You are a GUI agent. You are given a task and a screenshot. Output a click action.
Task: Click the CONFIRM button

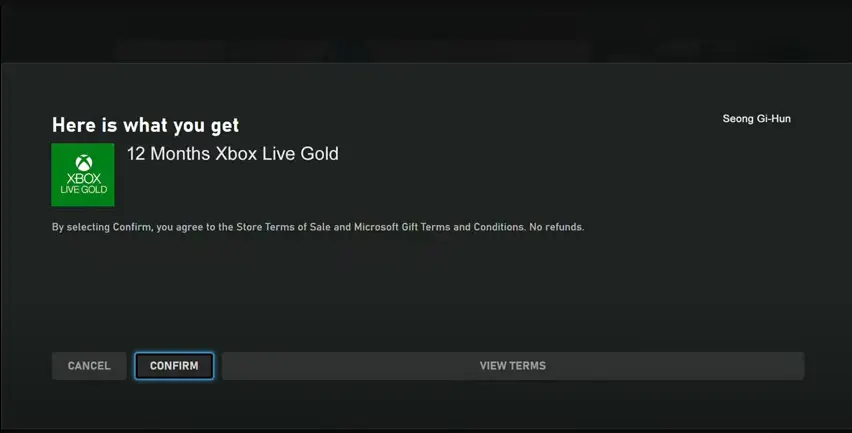tap(174, 366)
